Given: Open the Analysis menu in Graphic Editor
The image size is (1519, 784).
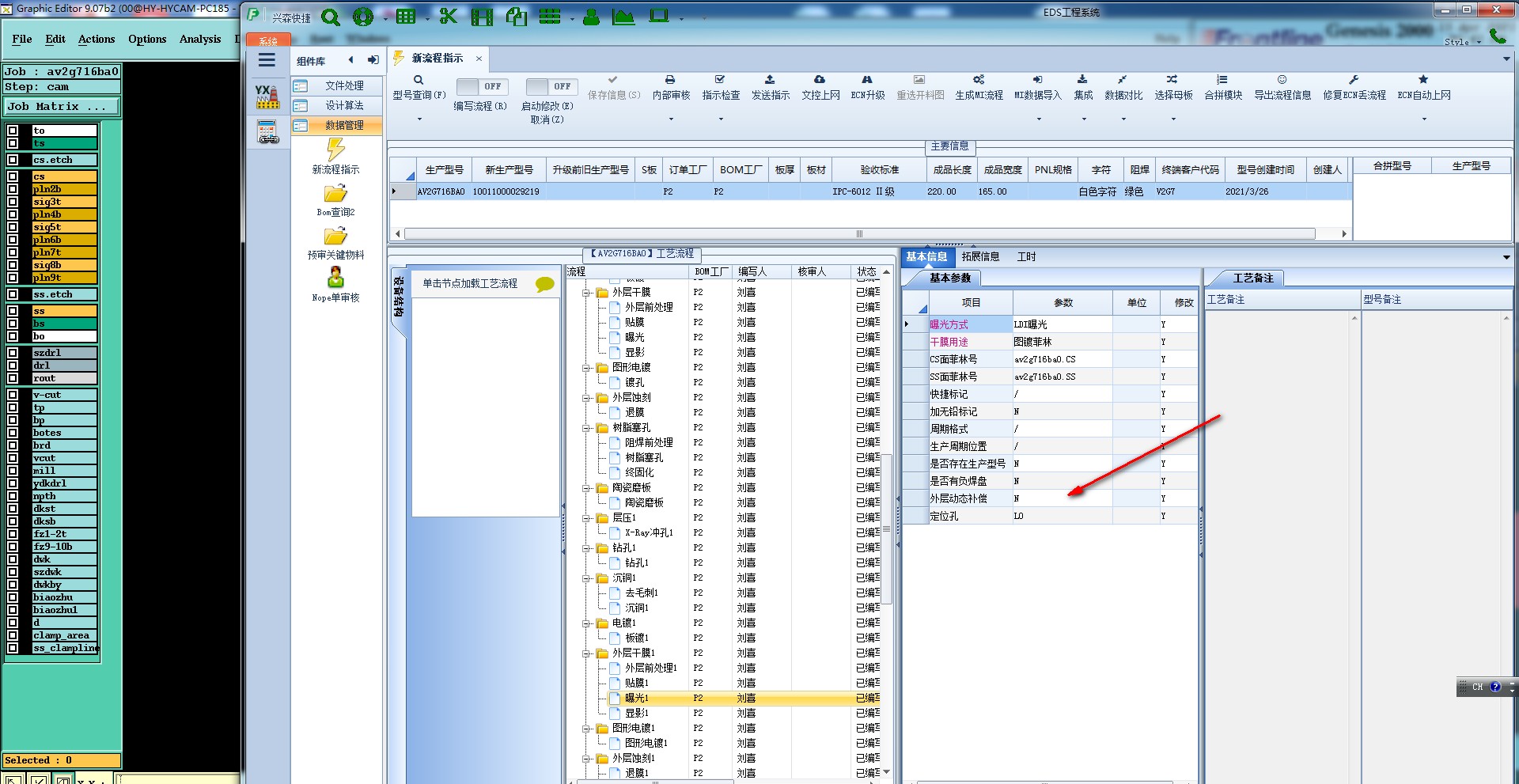Looking at the screenshot, I should (200, 39).
